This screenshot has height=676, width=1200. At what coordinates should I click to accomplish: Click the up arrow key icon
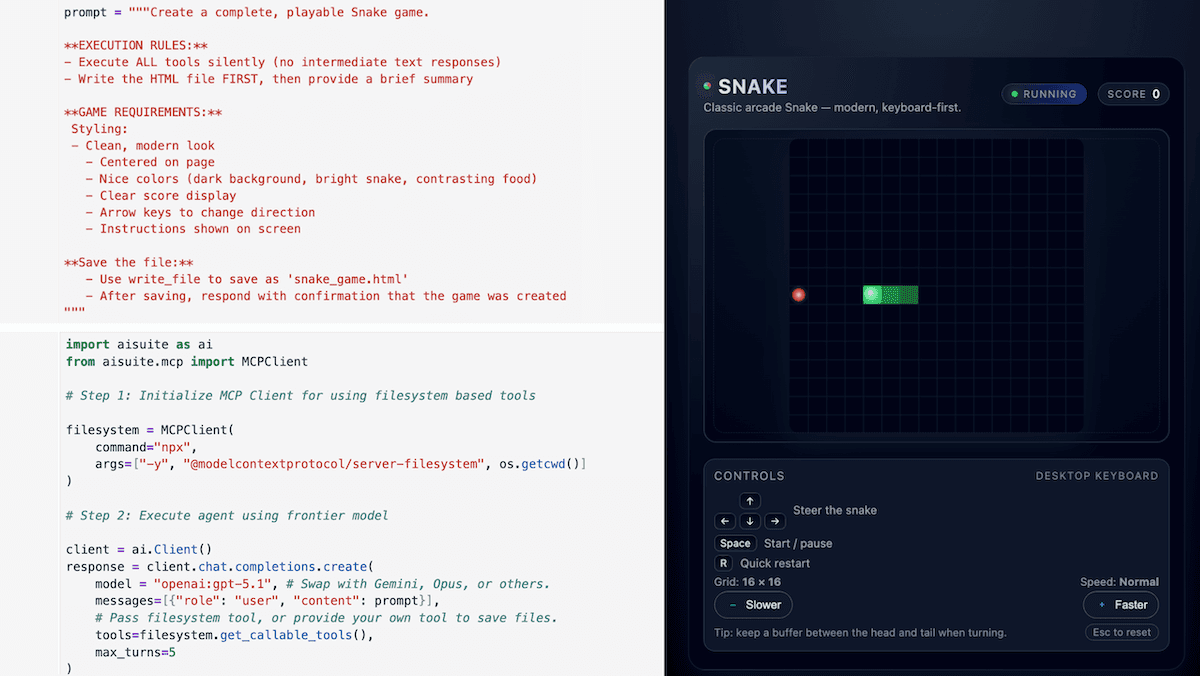pos(750,500)
